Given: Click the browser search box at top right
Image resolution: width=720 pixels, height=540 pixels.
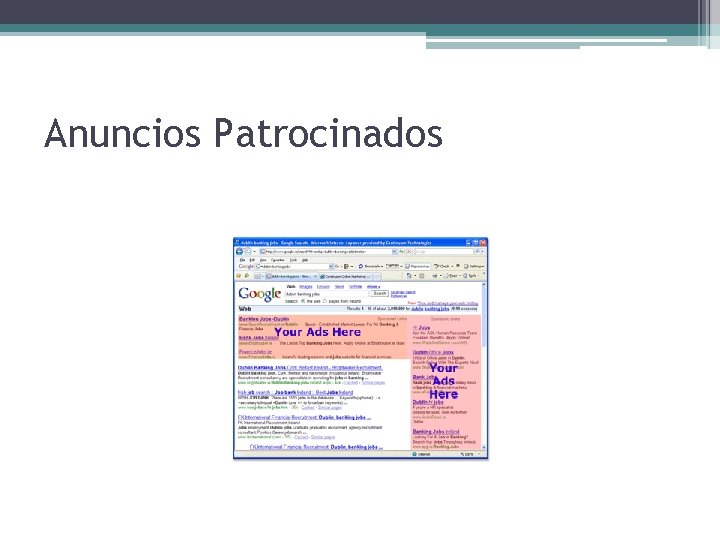Looking at the screenshot, I should [x=444, y=252].
